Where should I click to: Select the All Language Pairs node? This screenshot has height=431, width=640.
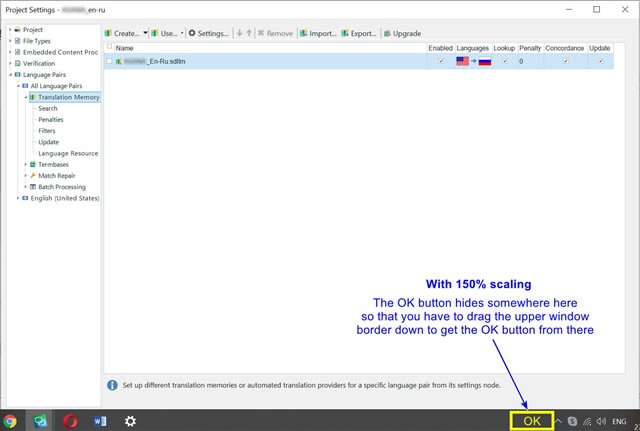coord(56,86)
